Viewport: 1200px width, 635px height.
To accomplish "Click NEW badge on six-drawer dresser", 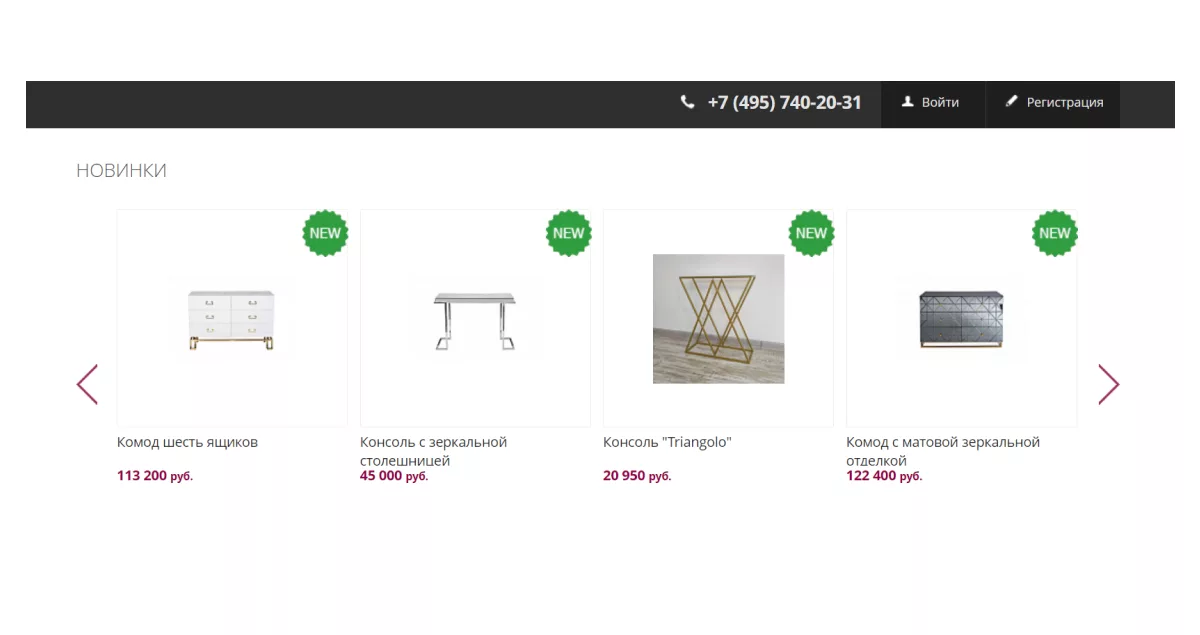I will click(x=325, y=233).
